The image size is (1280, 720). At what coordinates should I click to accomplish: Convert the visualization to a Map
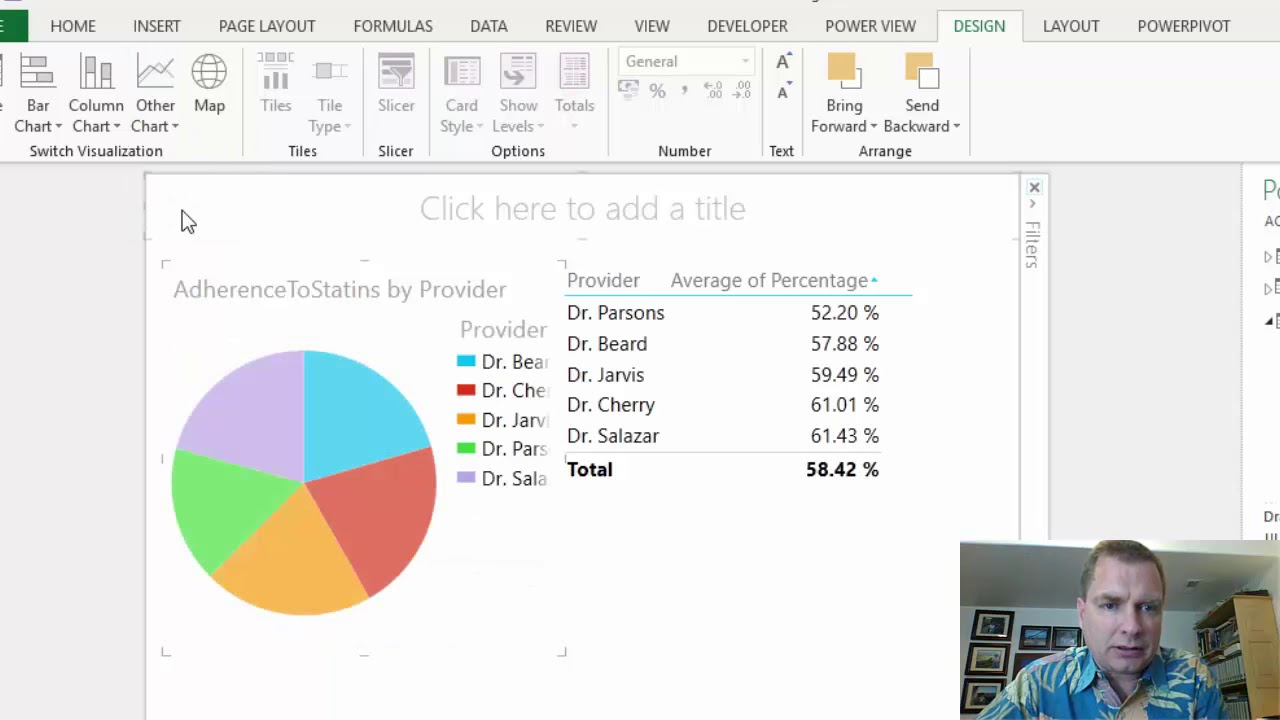[209, 85]
